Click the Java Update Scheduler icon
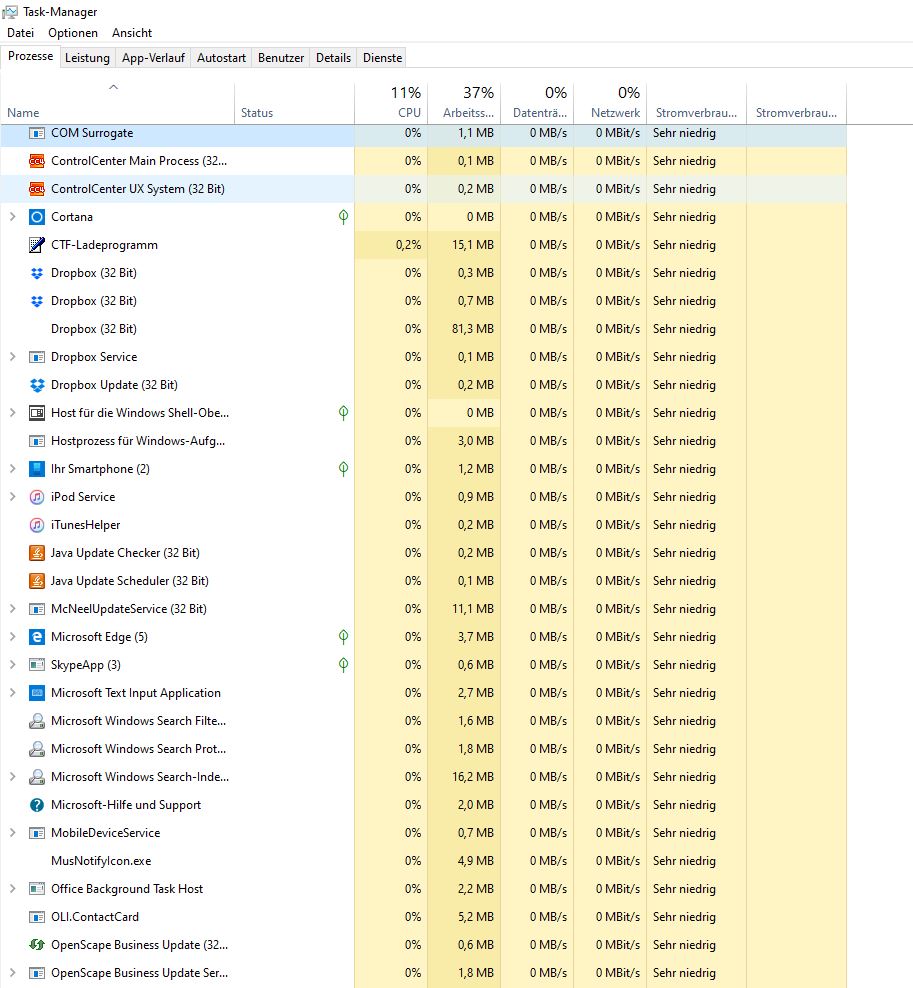 click(37, 580)
